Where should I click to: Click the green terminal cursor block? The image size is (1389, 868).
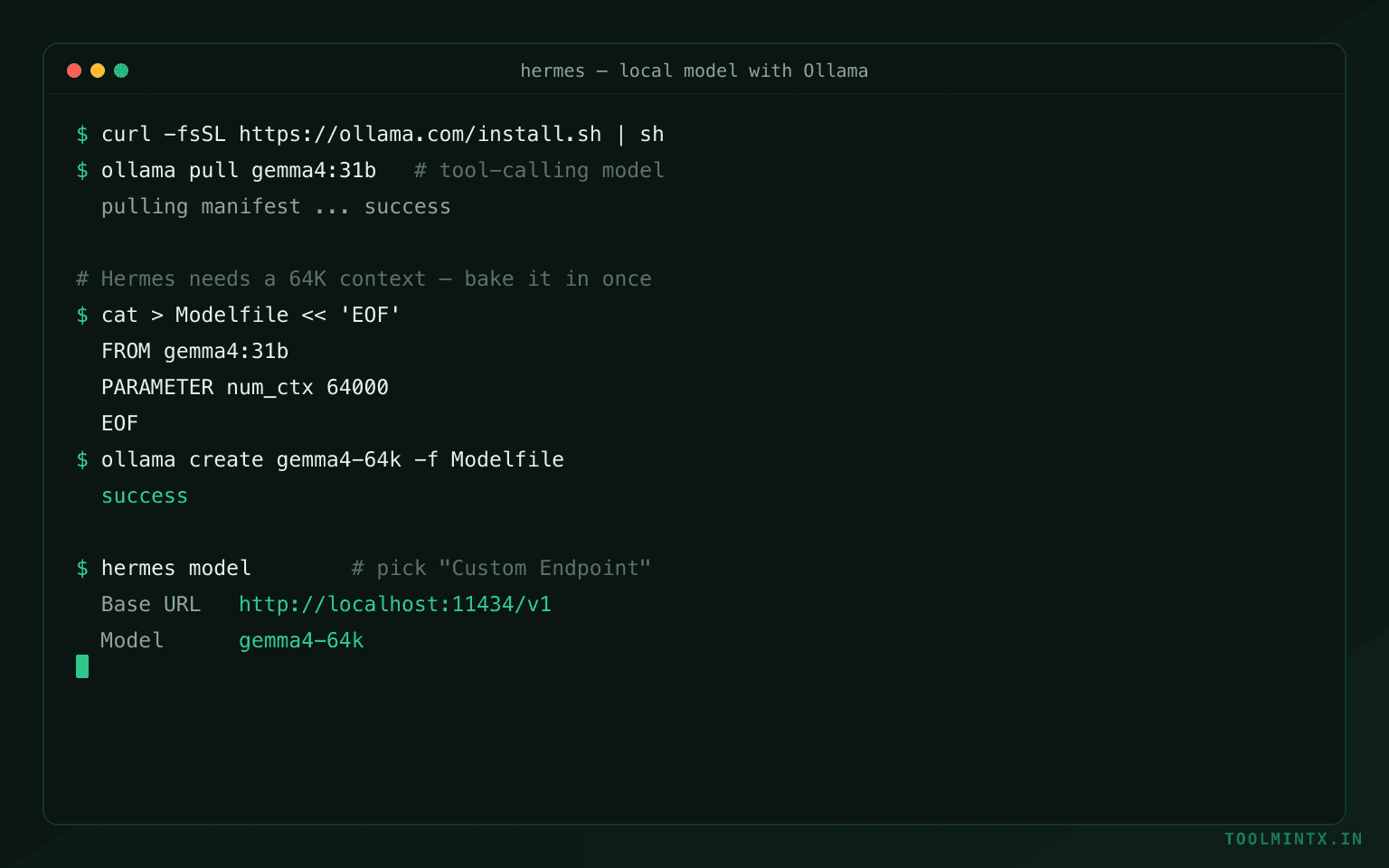(x=82, y=666)
